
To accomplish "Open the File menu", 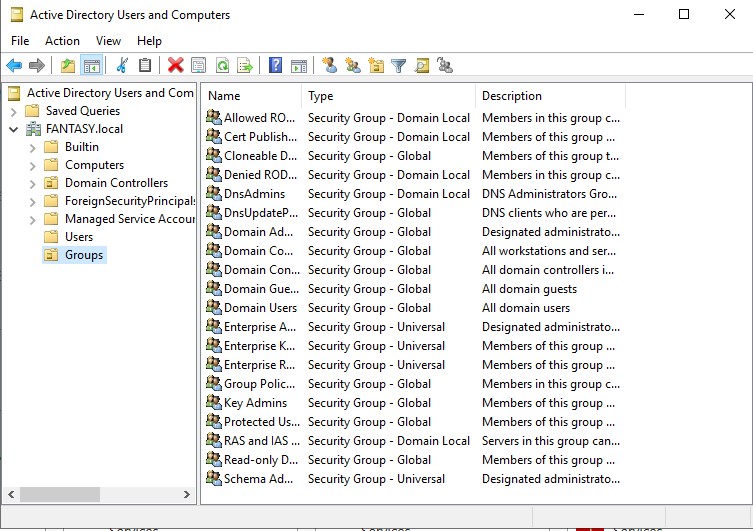I will pyautogui.click(x=20, y=41).
